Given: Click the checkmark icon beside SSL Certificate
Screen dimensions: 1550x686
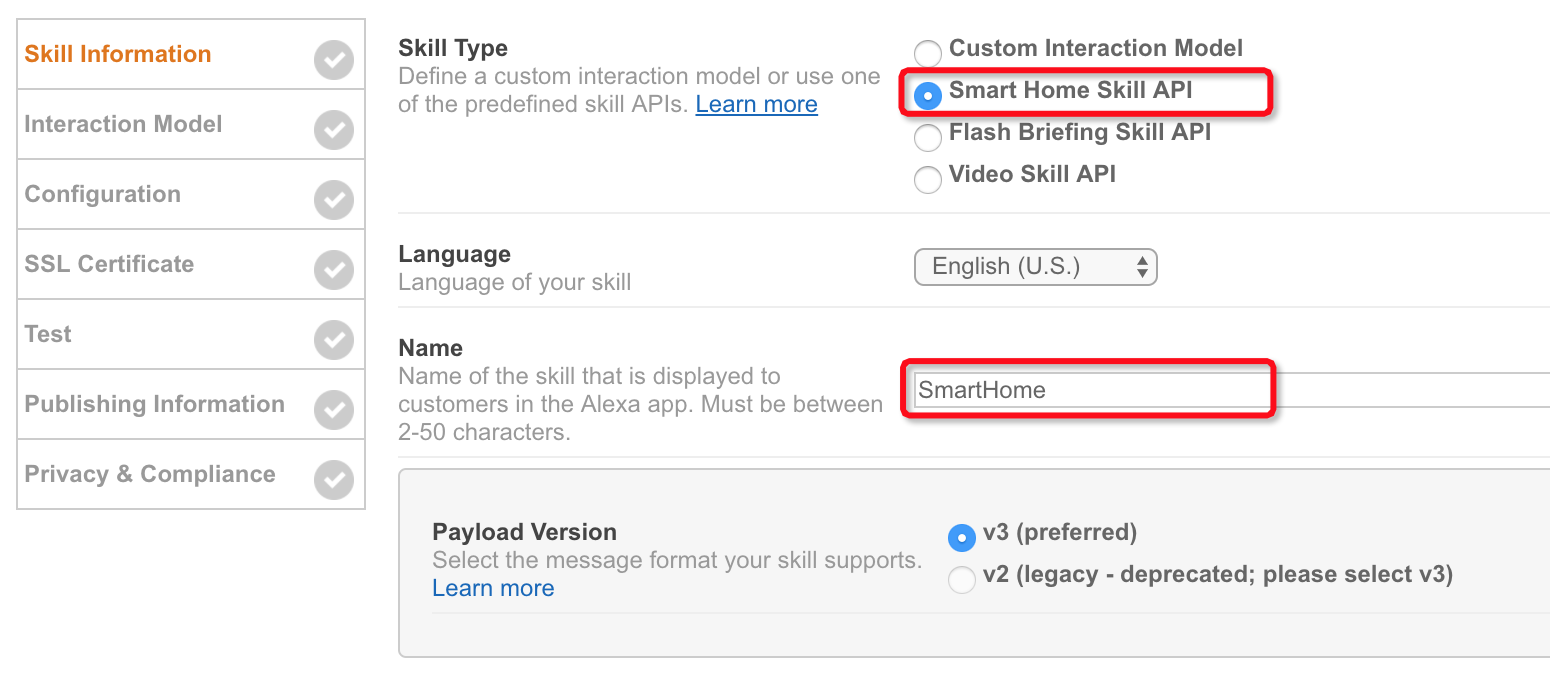Looking at the screenshot, I should 333,270.
